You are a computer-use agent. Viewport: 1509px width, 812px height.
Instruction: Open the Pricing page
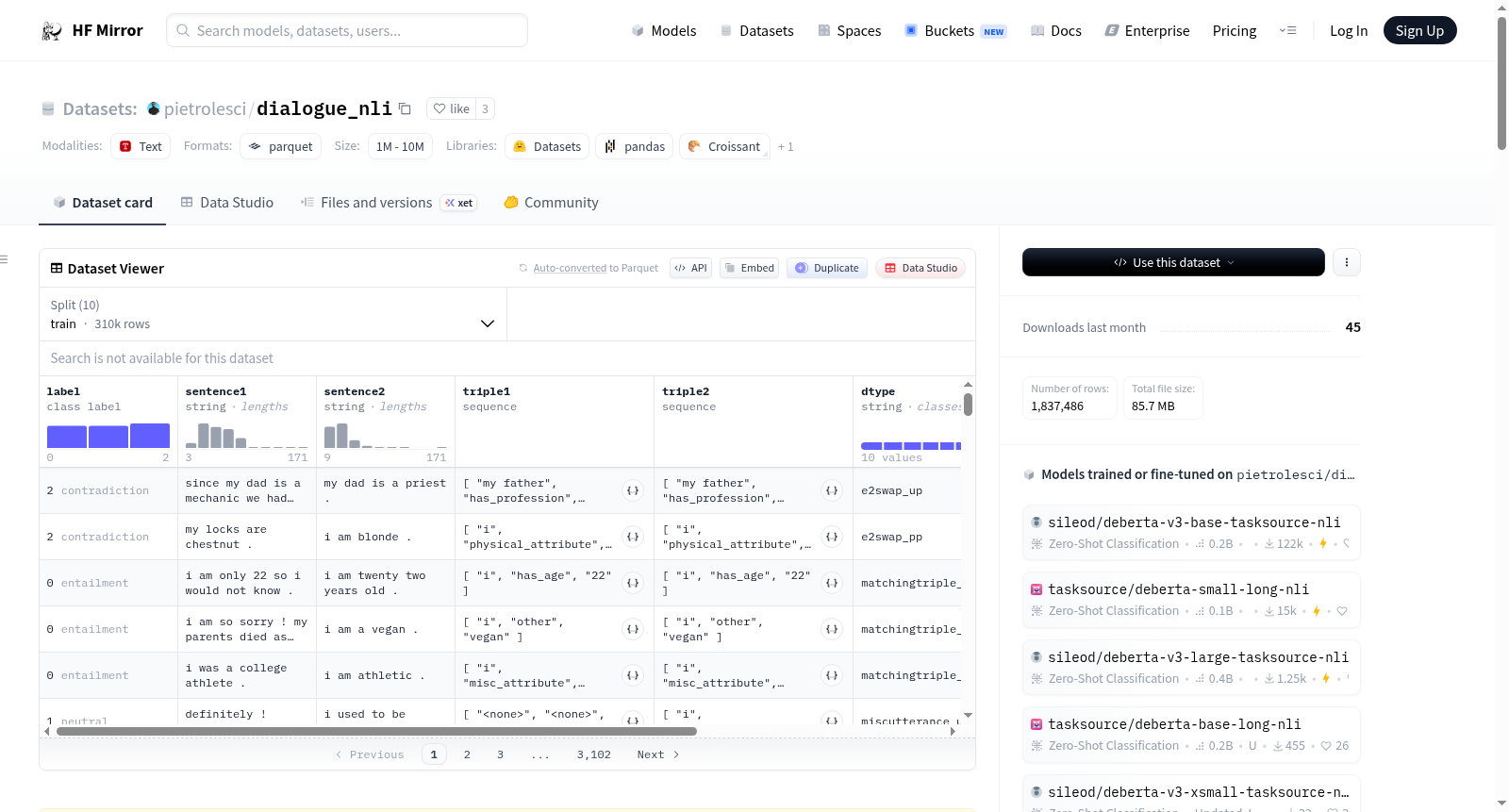click(x=1235, y=31)
